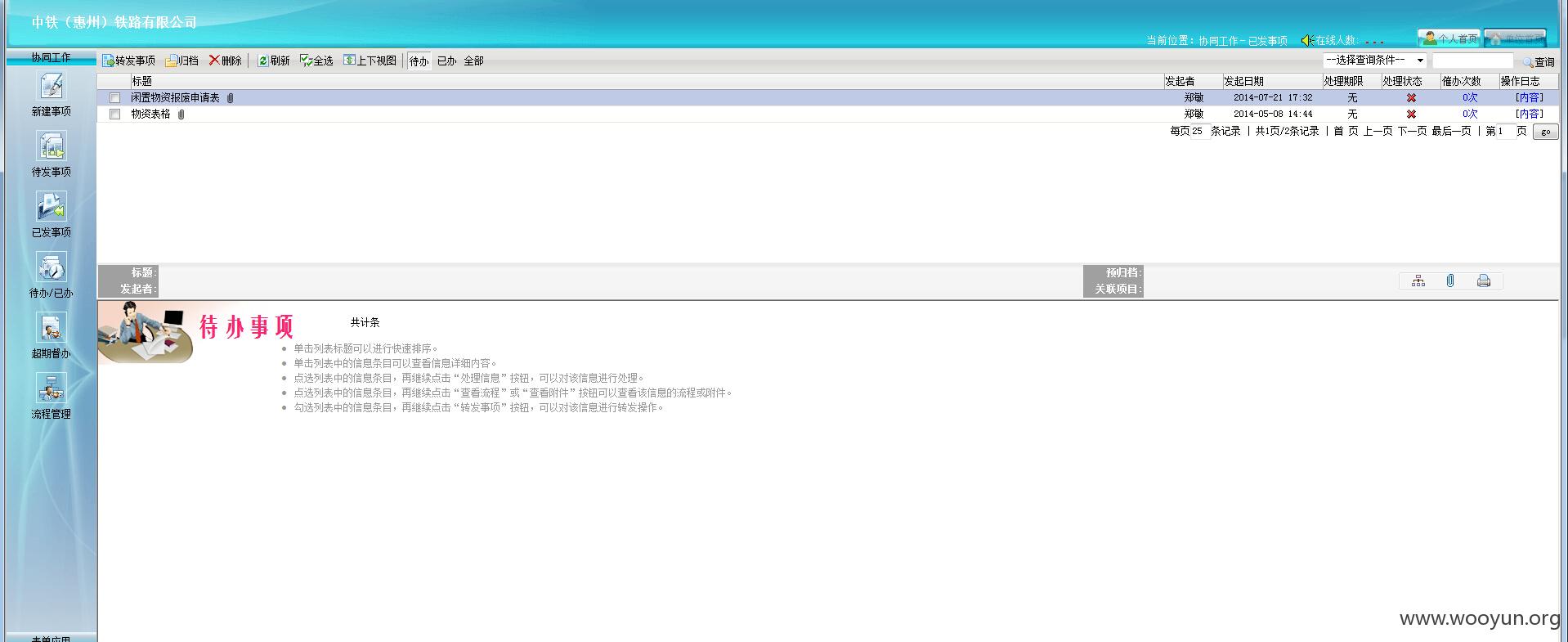Sort by 标题 column header
The height and width of the screenshot is (642, 1568).
142,81
